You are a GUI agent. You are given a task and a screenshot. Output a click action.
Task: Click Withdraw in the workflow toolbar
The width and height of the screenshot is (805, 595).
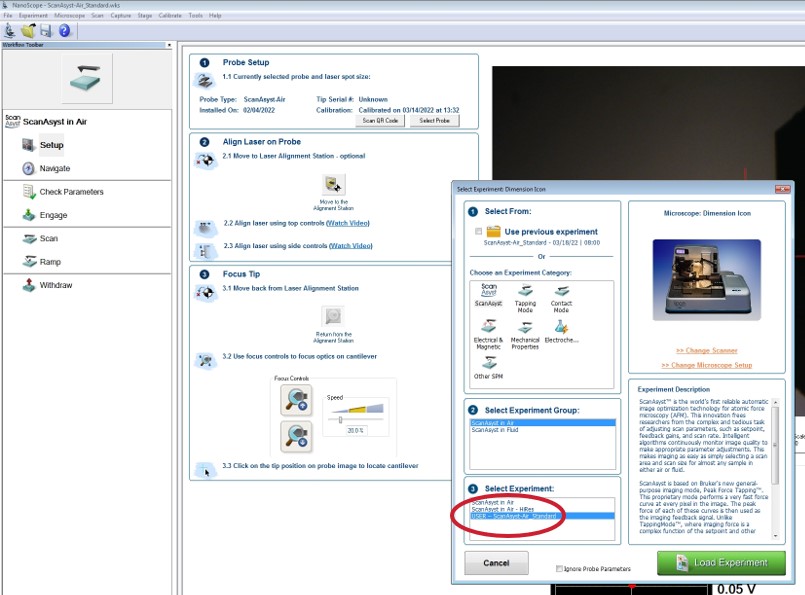[x=55, y=285]
